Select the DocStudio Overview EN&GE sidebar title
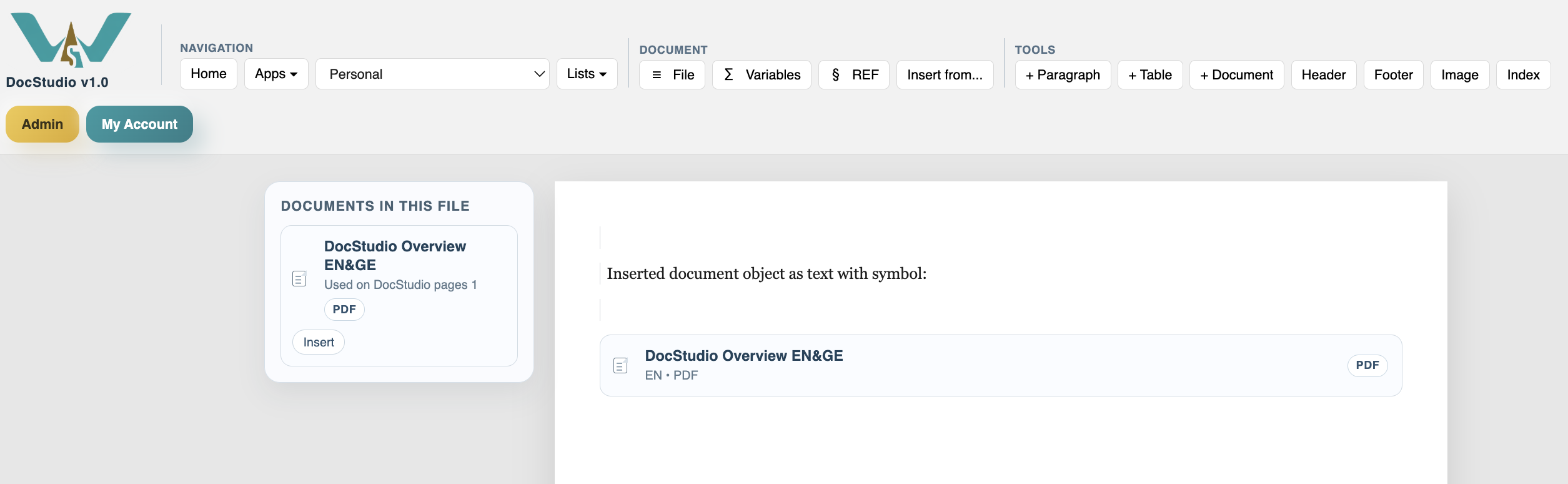 point(395,256)
